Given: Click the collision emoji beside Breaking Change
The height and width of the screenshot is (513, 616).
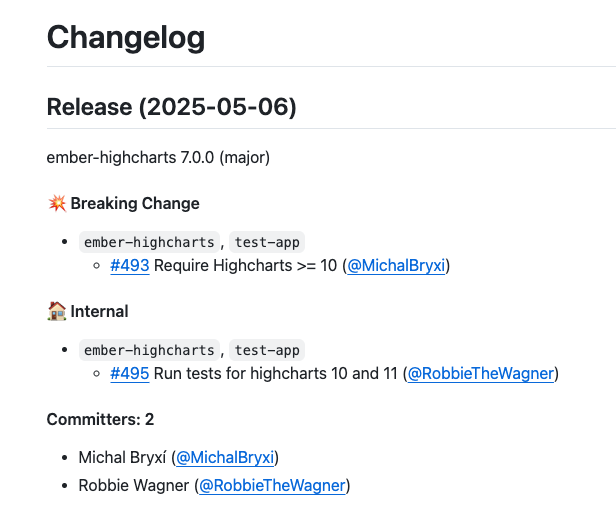Looking at the screenshot, I should [x=57, y=203].
